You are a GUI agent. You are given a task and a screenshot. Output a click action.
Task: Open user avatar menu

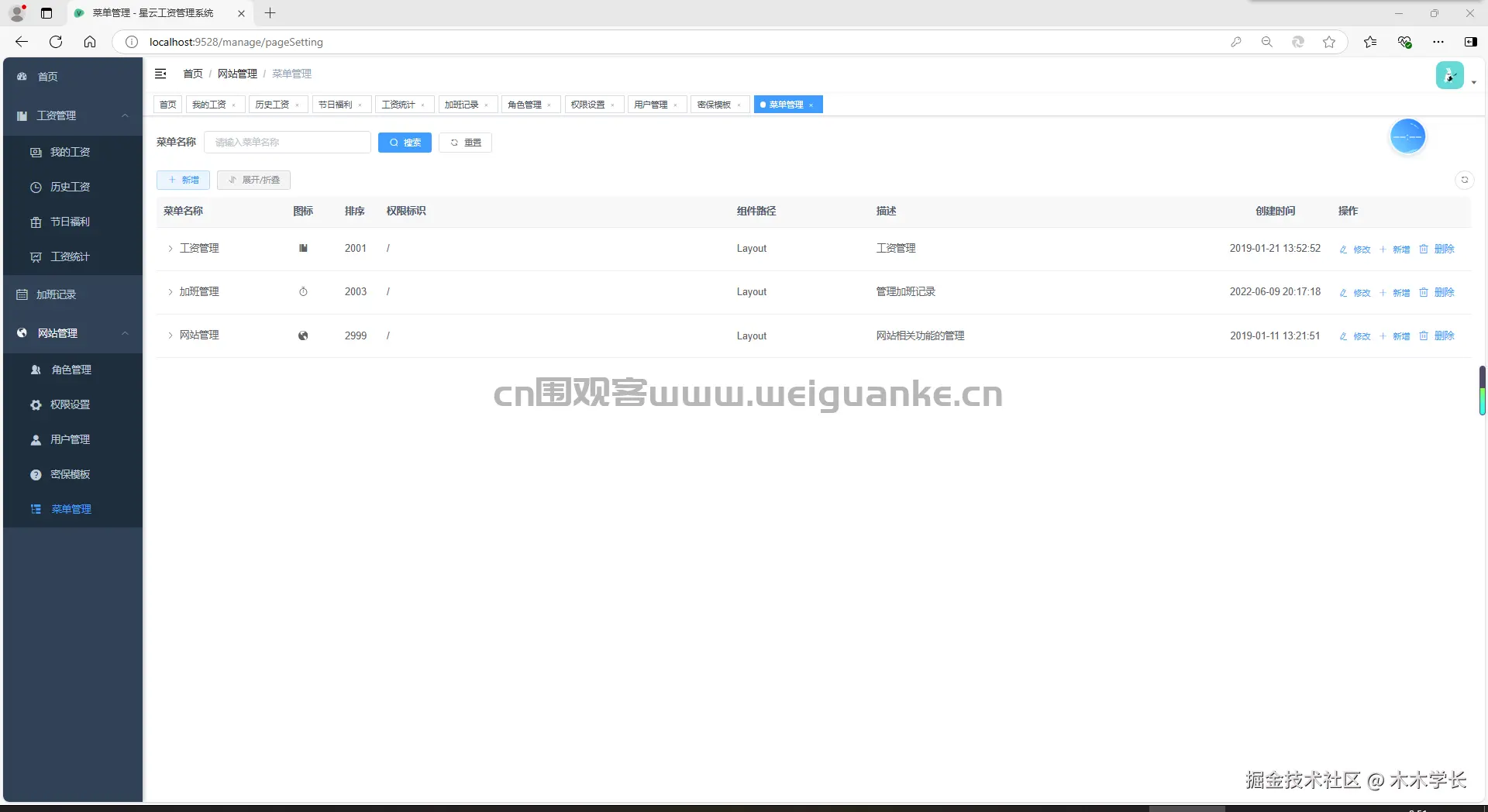1449,75
